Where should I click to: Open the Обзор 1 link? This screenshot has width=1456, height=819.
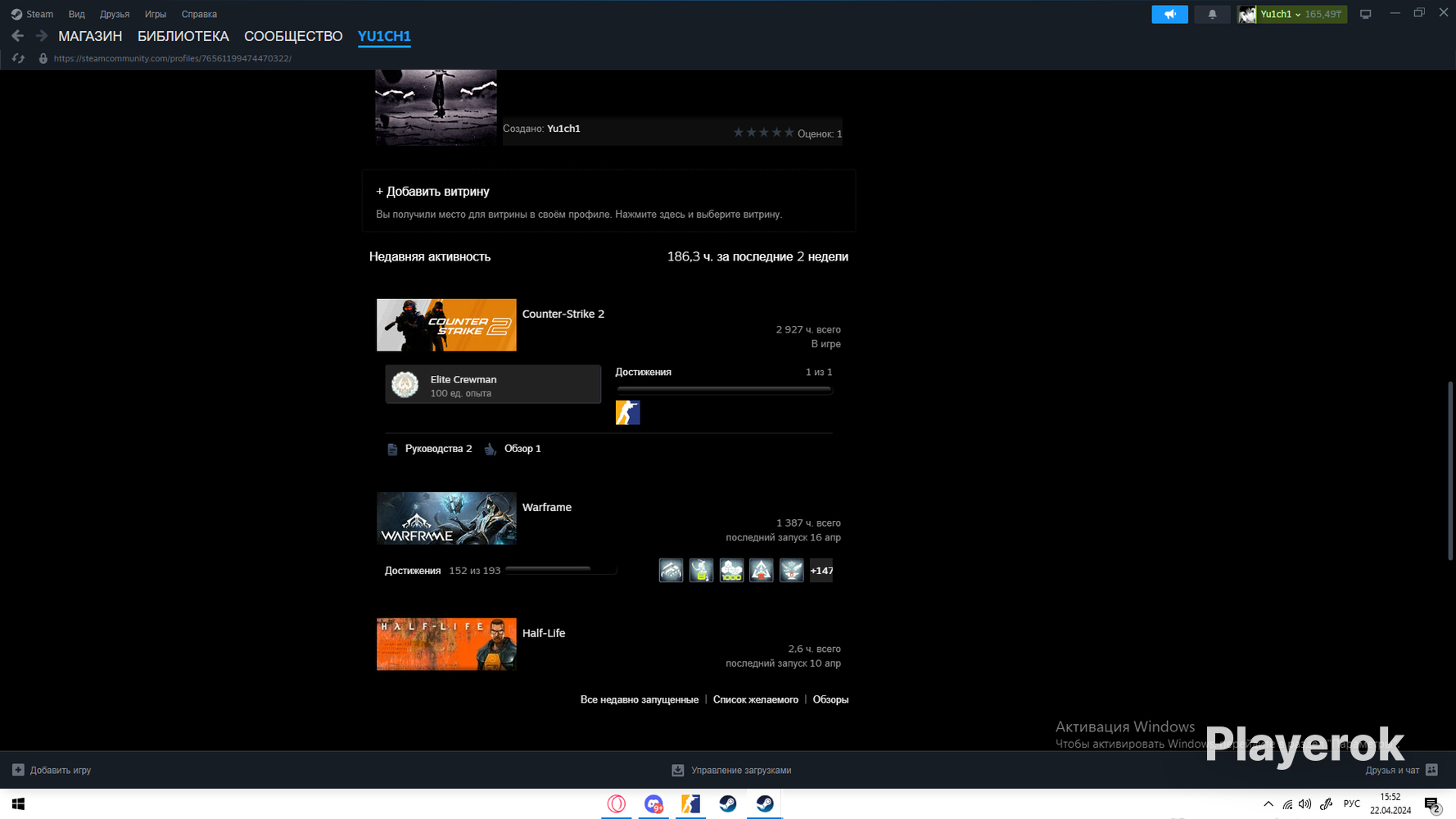click(522, 449)
